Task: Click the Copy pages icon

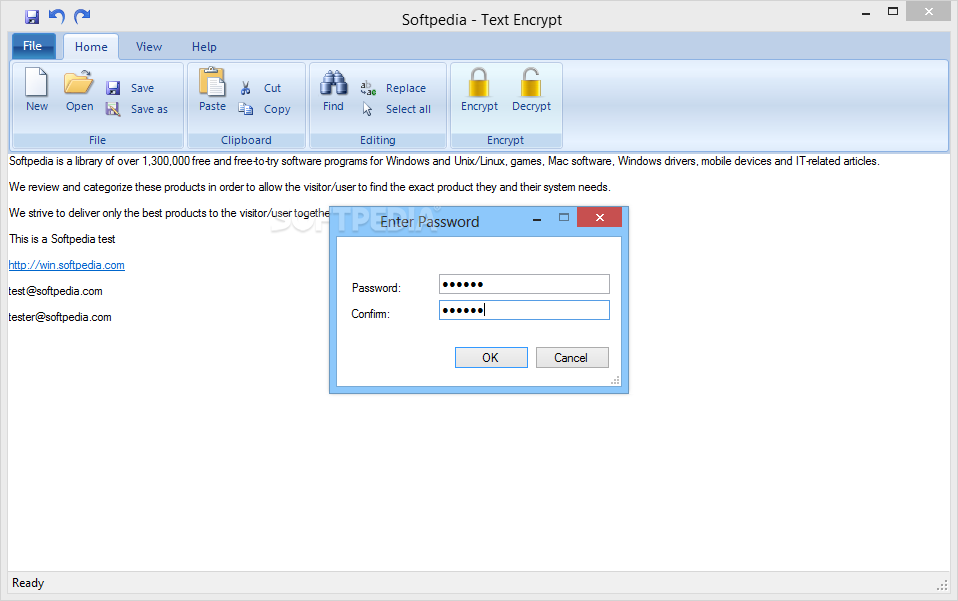Action: point(246,109)
